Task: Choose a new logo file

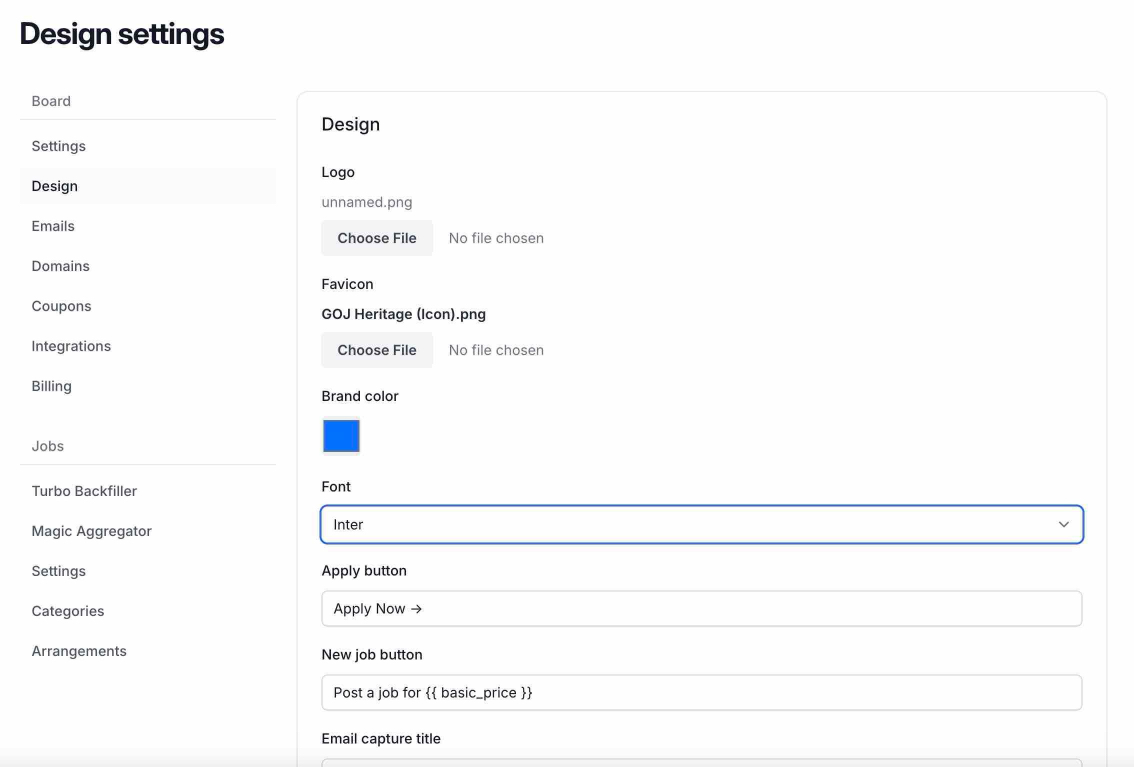Action: click(377, 237)
